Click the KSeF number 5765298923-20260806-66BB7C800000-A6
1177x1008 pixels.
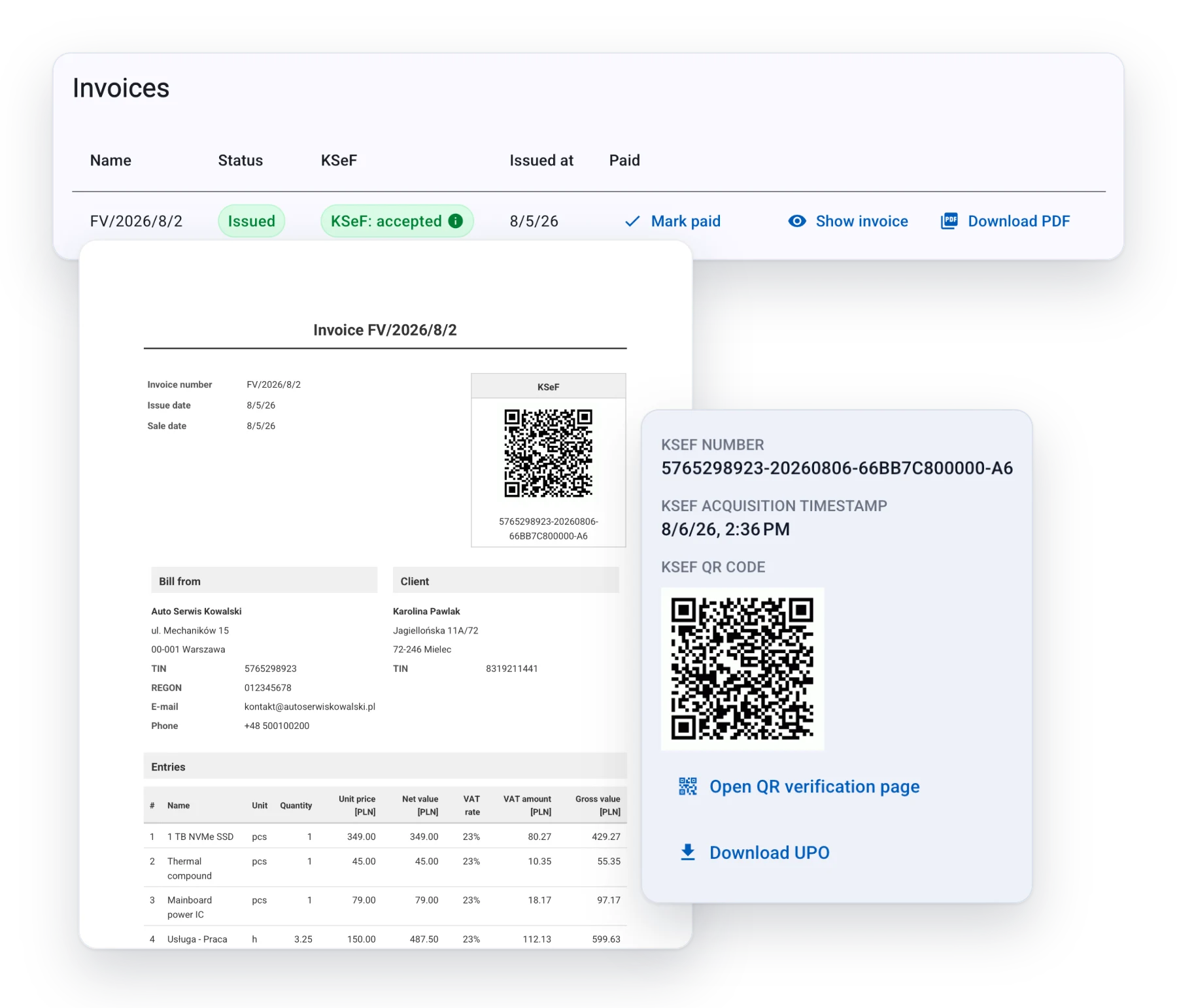(x=837, y=468)
